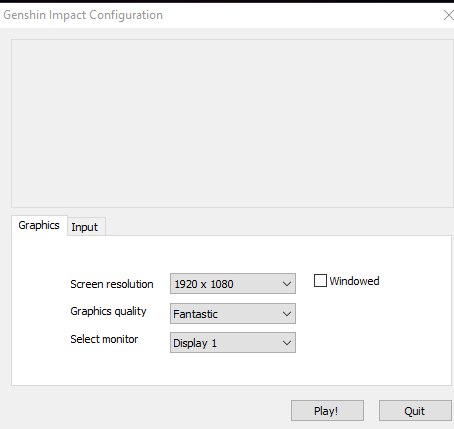
Task: Enable the Windowed checkbox
Action: (320, 281)
